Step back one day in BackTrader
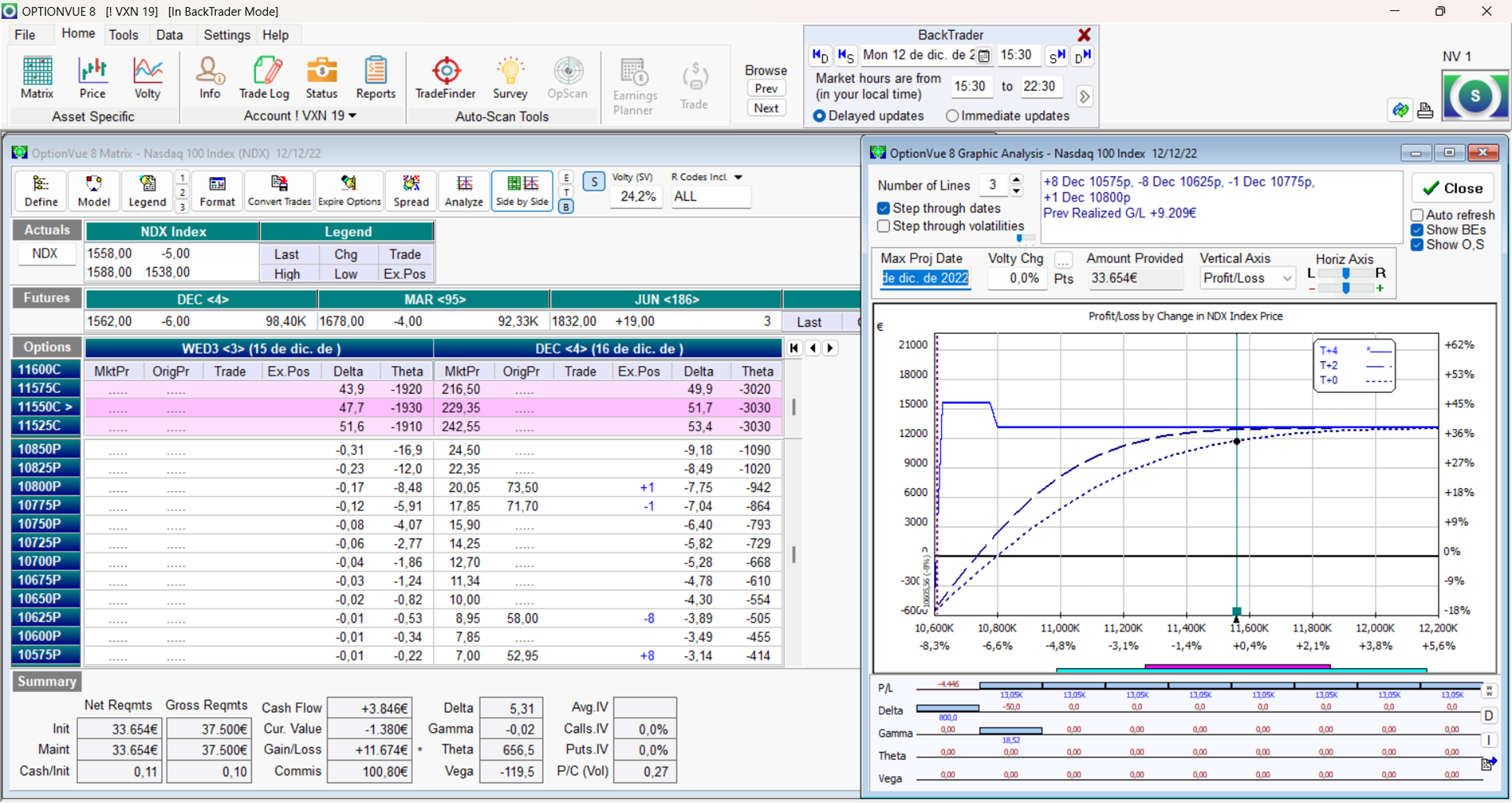 820,55
